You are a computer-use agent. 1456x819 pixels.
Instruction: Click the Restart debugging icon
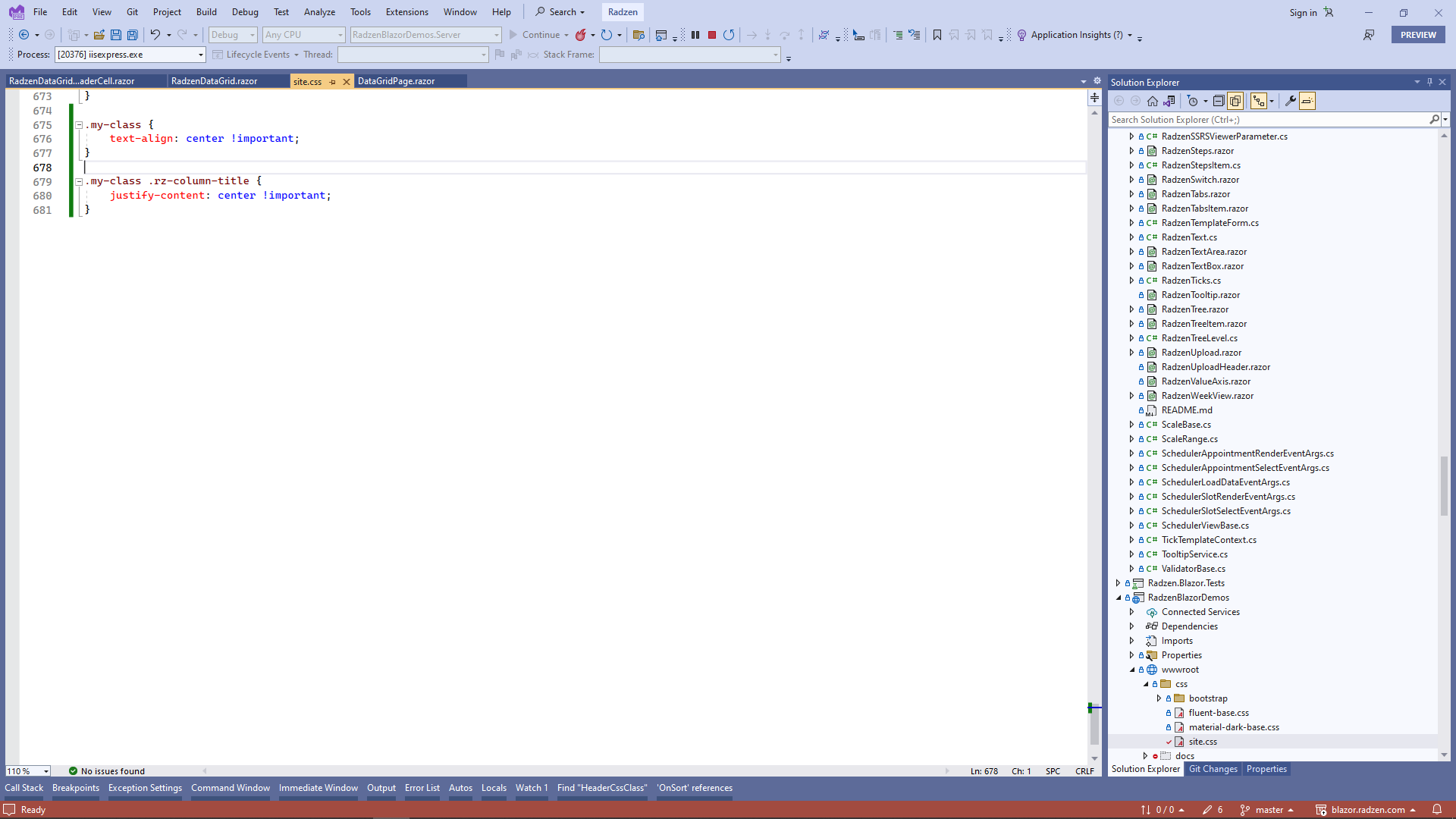point(729,35)
